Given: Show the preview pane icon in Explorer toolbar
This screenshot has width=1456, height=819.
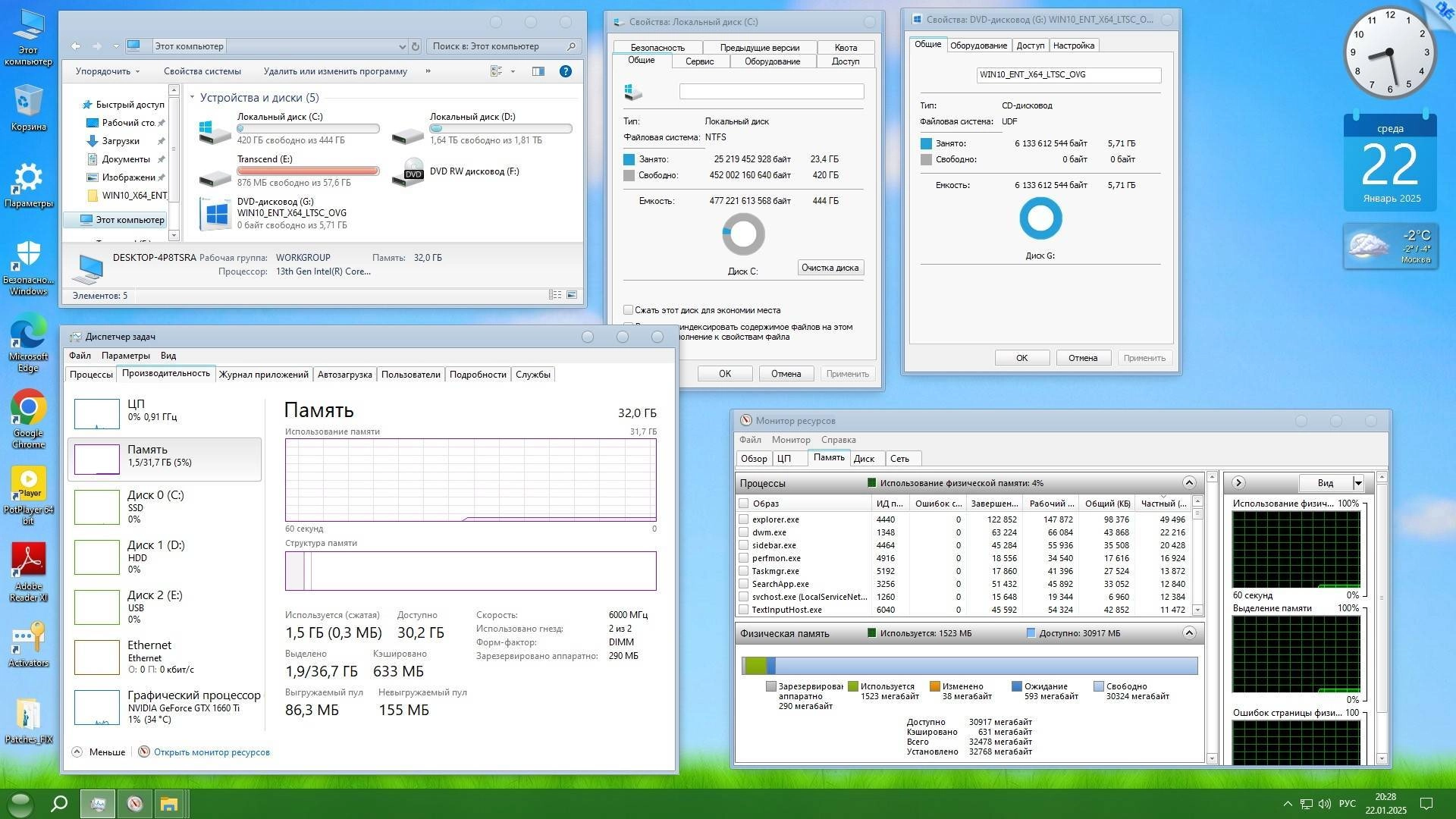Looking at the screenshot, I should (x=538, y=71).
